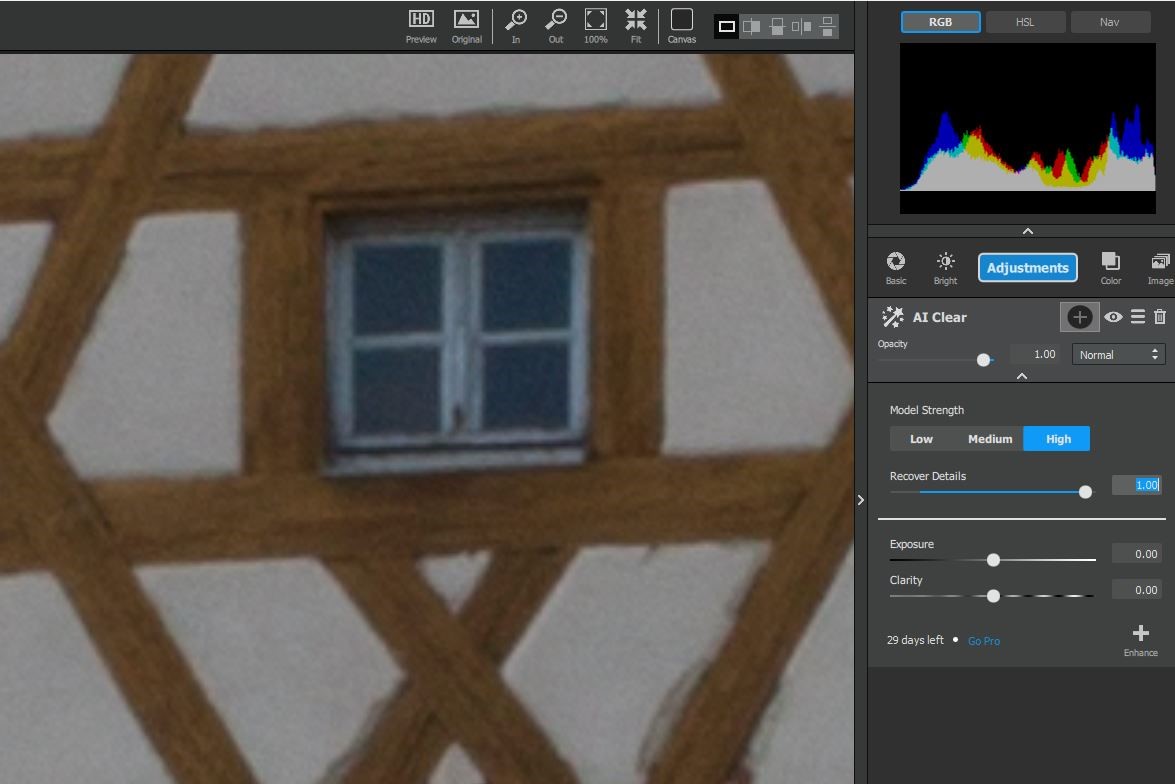The image size is (1175, 784).
Task: Click the Go Pro link
Action: point(984,641)
